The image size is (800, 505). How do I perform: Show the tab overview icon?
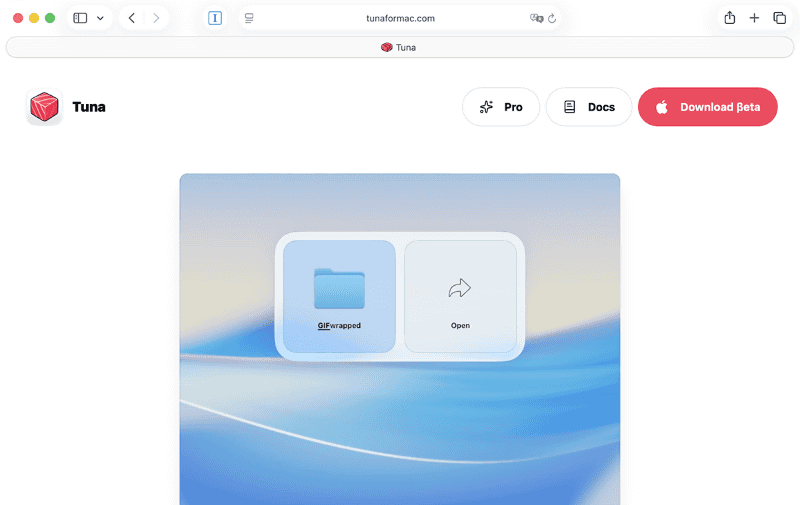(779, 18)
